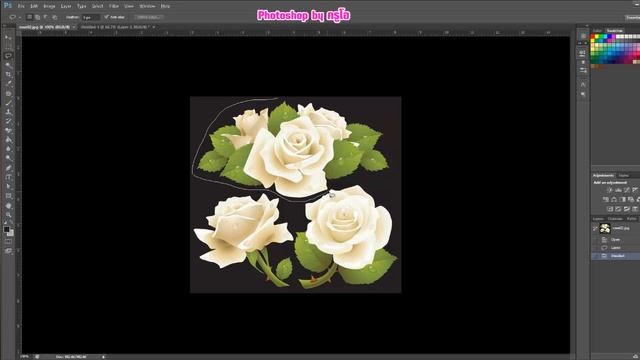Change screen mode from the toolbox
The width and height of the screenshot is (640, 360).
click(8, 251)
